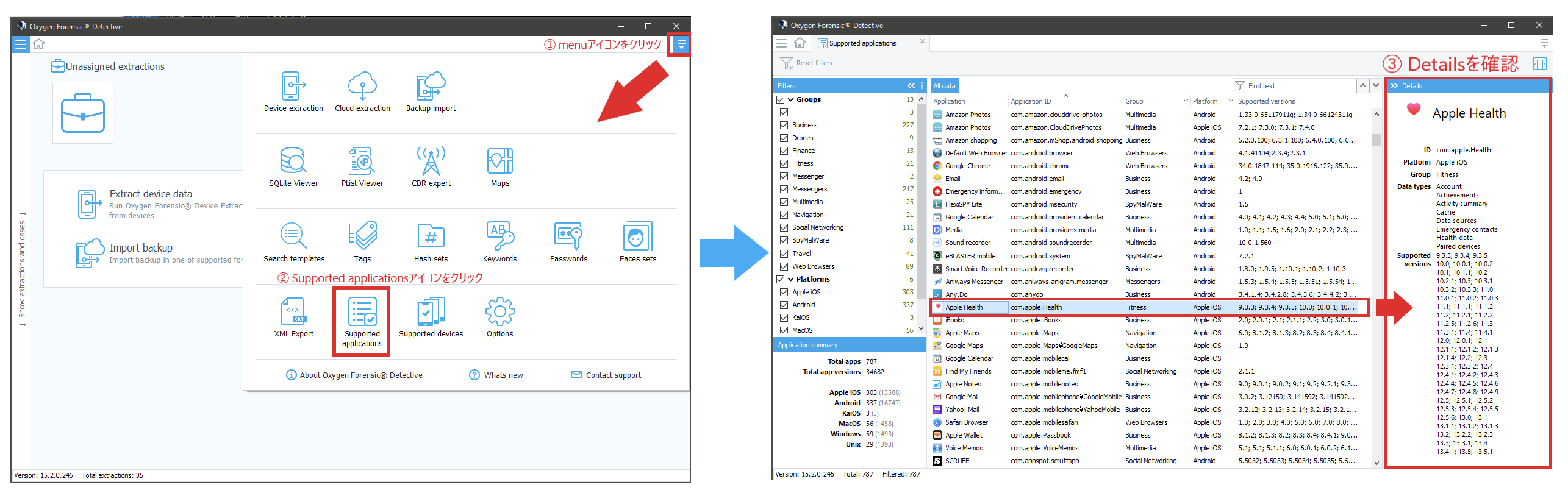This screenshot has height=493, width=1568.
Task: Click find next down arrow
Action: click(x=1376, y=85)
